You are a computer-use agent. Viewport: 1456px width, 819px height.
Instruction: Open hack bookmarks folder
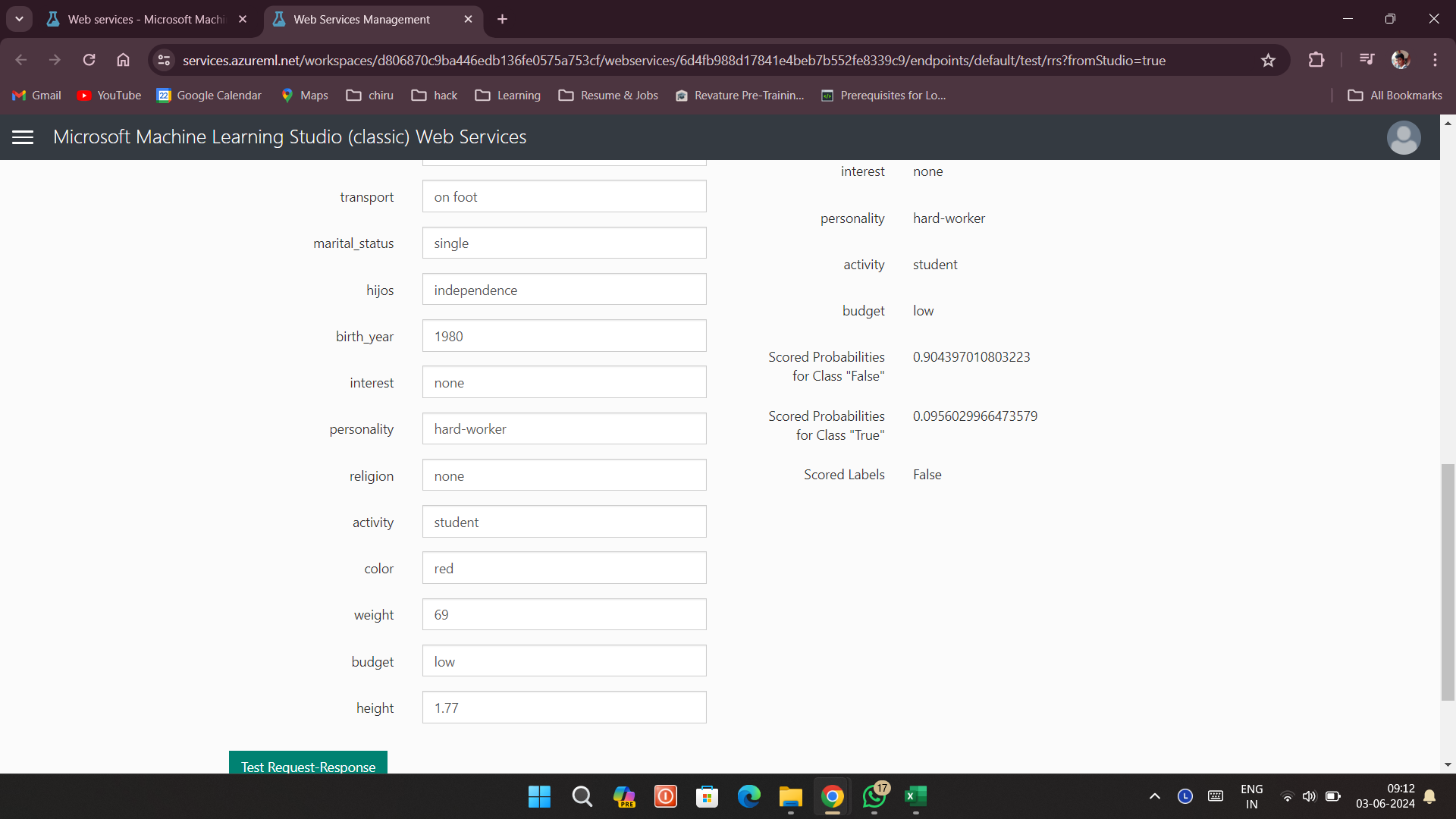click(x=435, y=96)
